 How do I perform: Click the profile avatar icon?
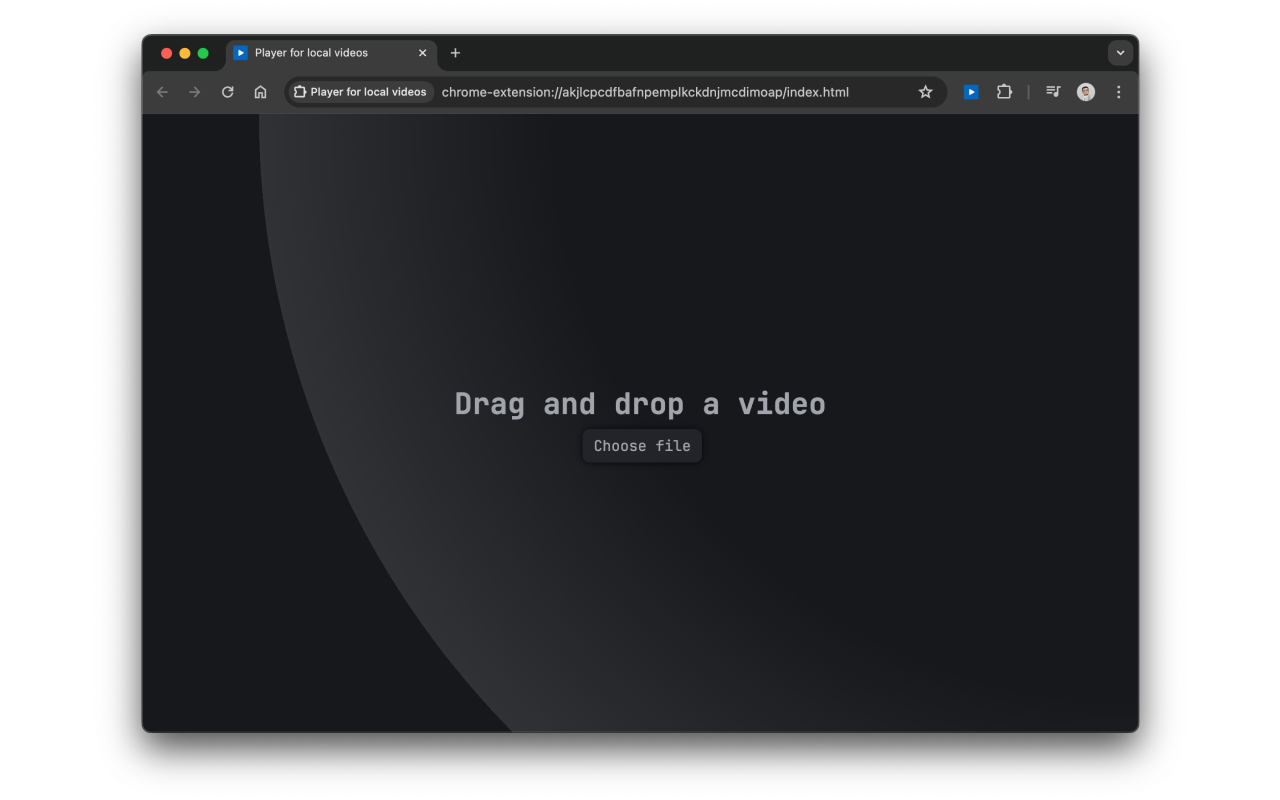pyautogui.click(x=1085, y=91)
